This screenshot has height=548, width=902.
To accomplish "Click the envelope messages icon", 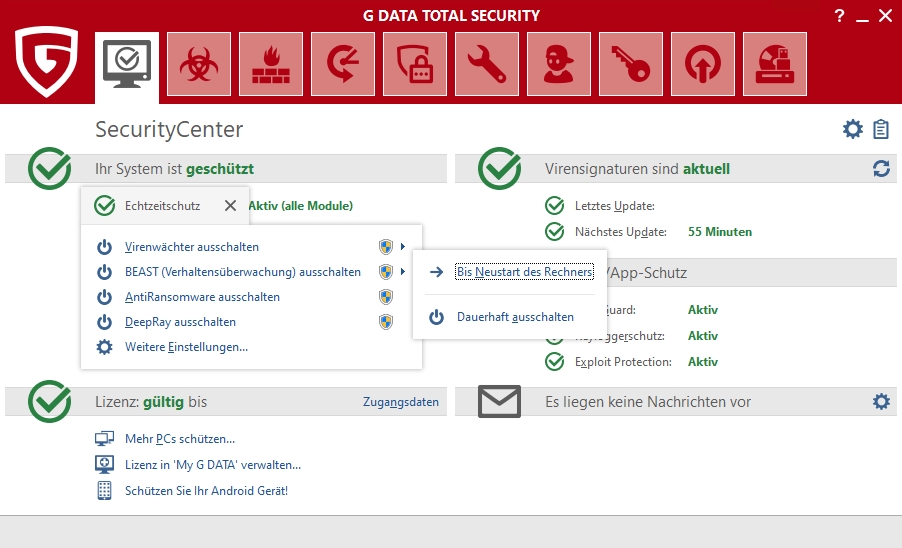I will coord(499,401).
